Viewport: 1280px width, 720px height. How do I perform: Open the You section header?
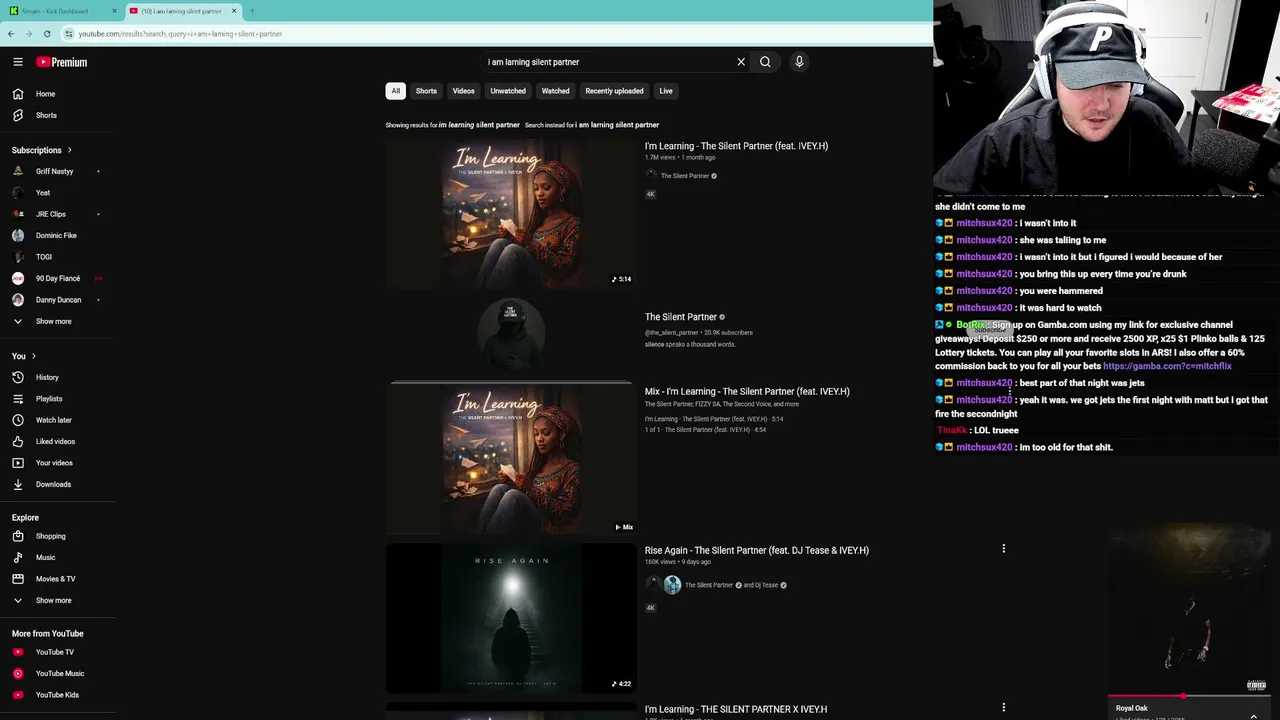tap(24, 356)
